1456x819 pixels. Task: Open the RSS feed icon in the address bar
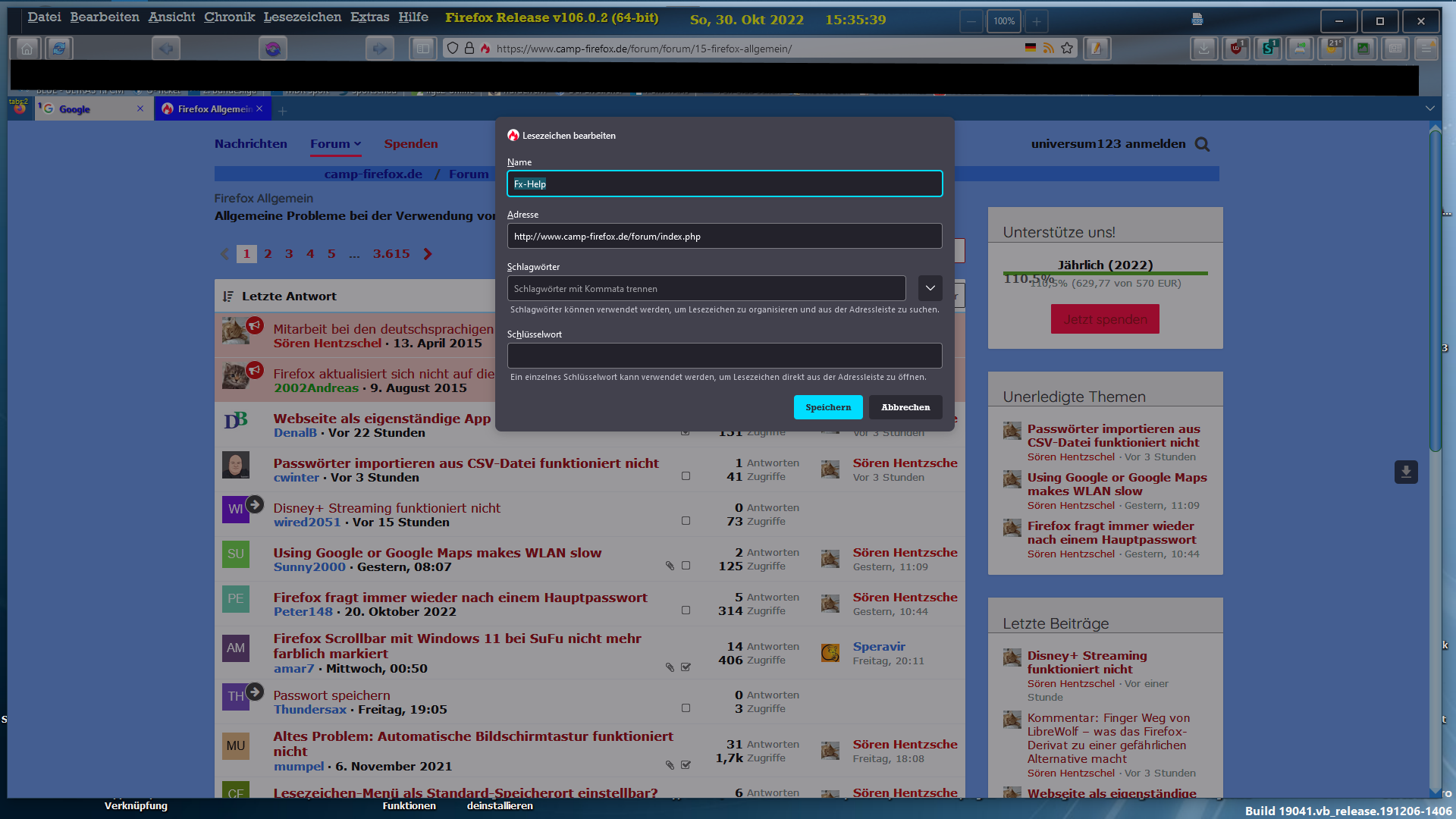click(x=1049, y=49)
